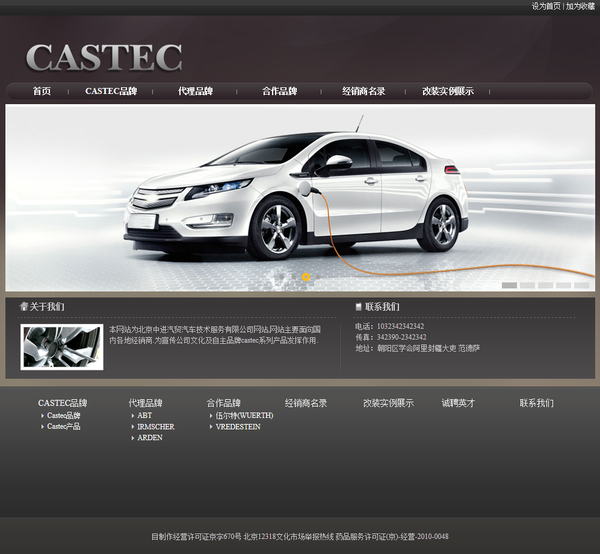Click the fax number 342390-2342342
Screen dimensions: 600x554
[401, 337]
